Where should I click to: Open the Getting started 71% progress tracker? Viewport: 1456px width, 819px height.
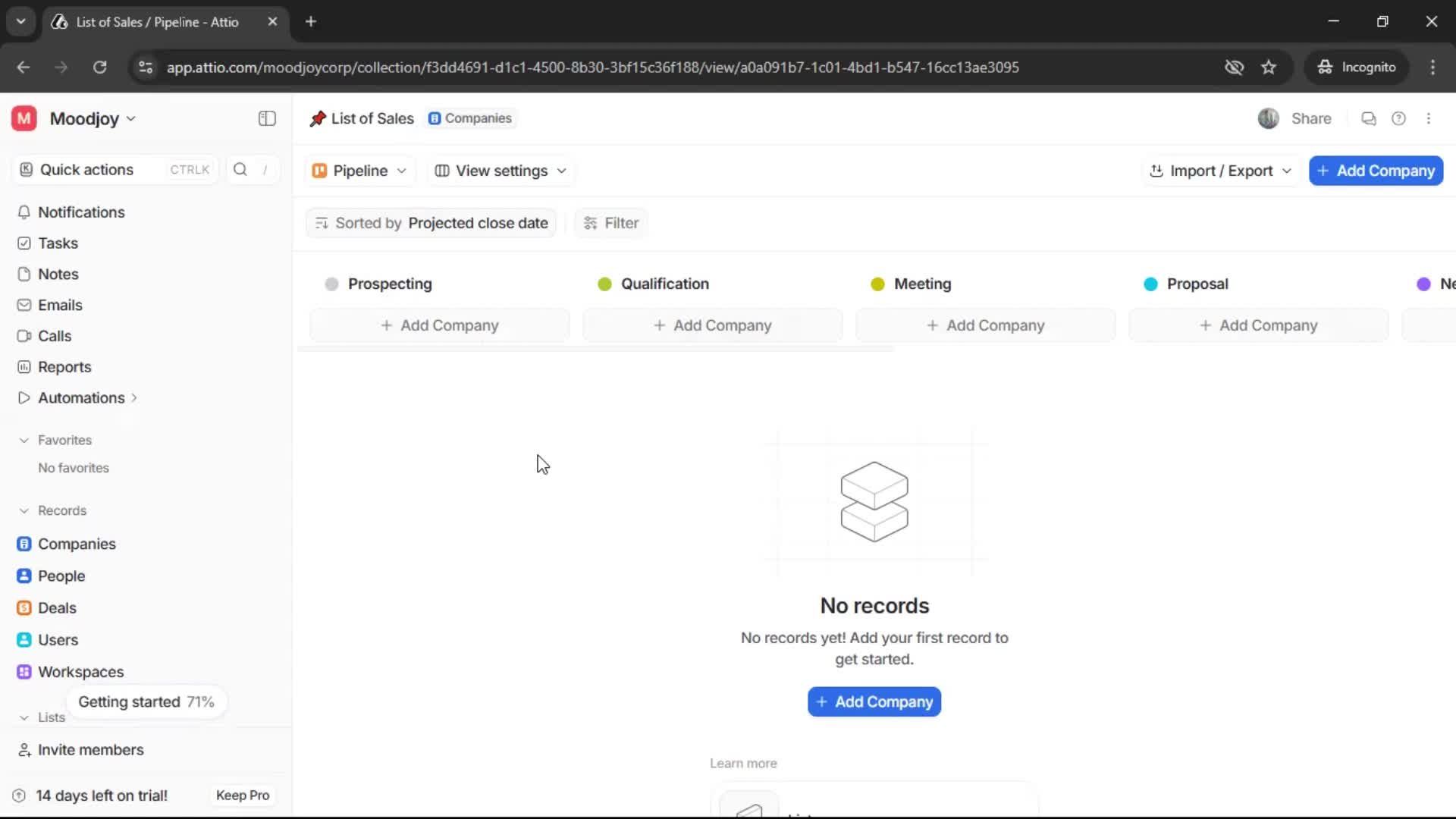pos(146,701)
